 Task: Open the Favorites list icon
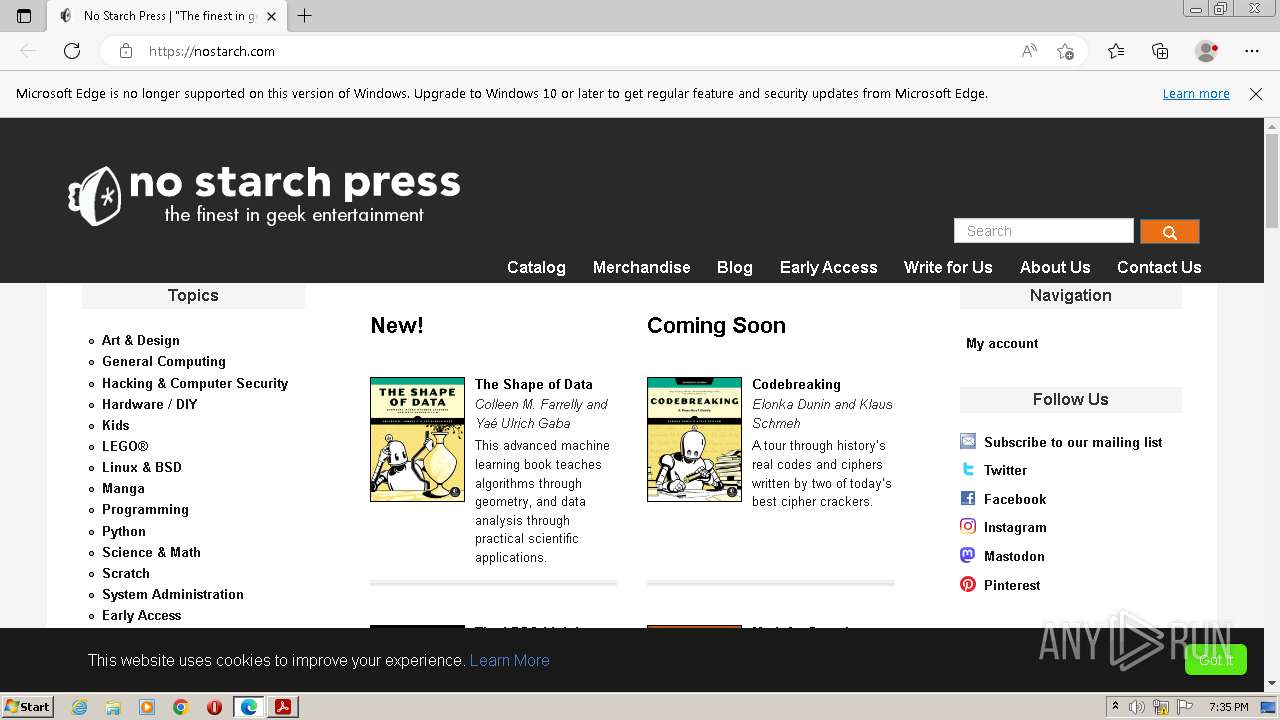(x=1116, y=51)
